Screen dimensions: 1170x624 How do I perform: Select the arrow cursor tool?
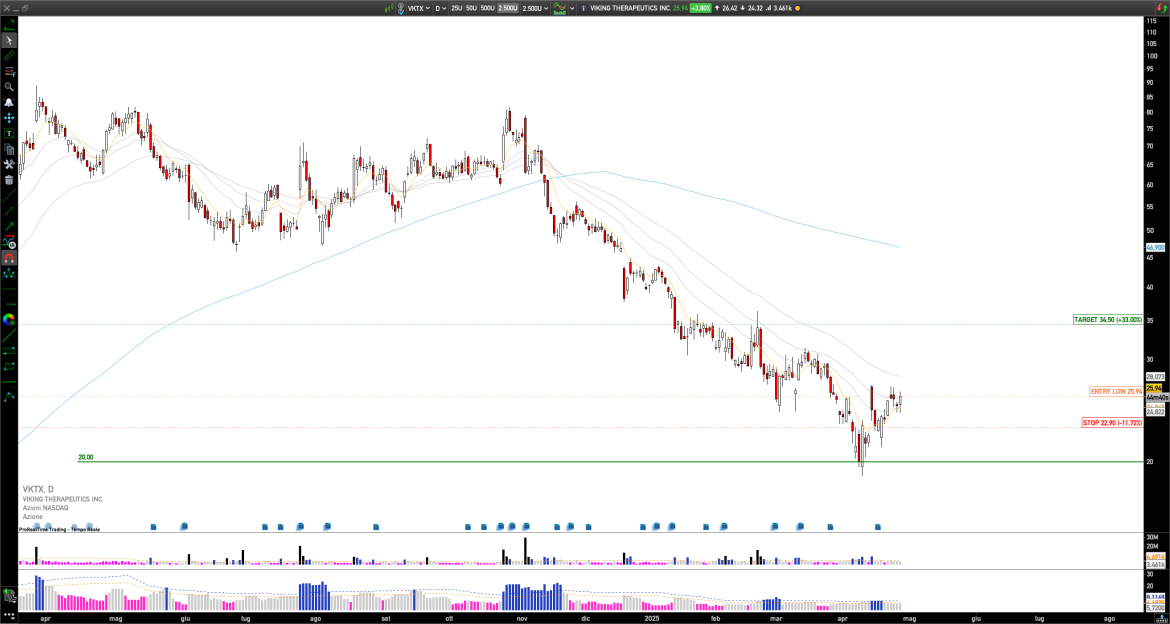pyautogui.click(x=9, y=41)
